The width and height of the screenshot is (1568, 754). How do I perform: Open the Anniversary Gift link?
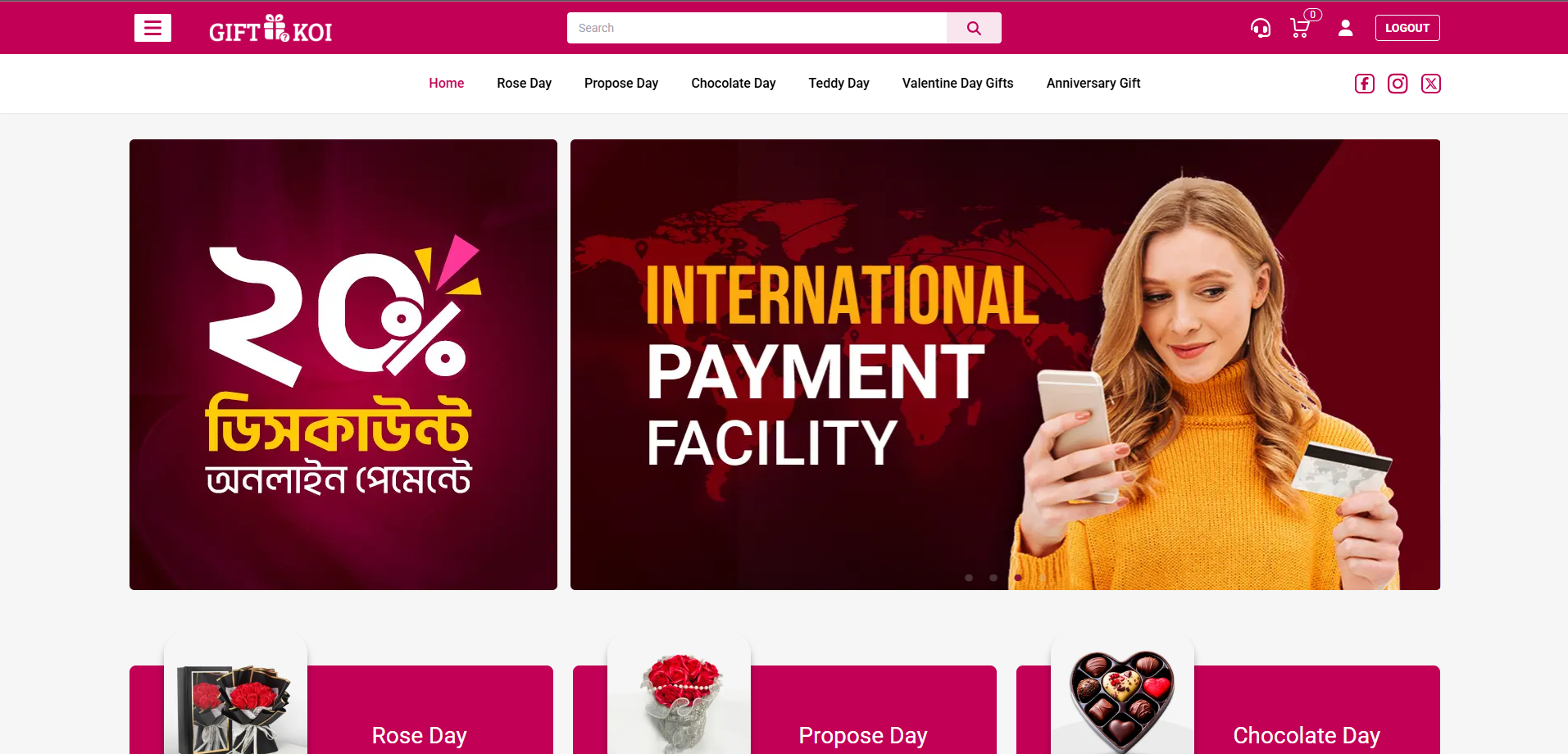[1093, 84]
